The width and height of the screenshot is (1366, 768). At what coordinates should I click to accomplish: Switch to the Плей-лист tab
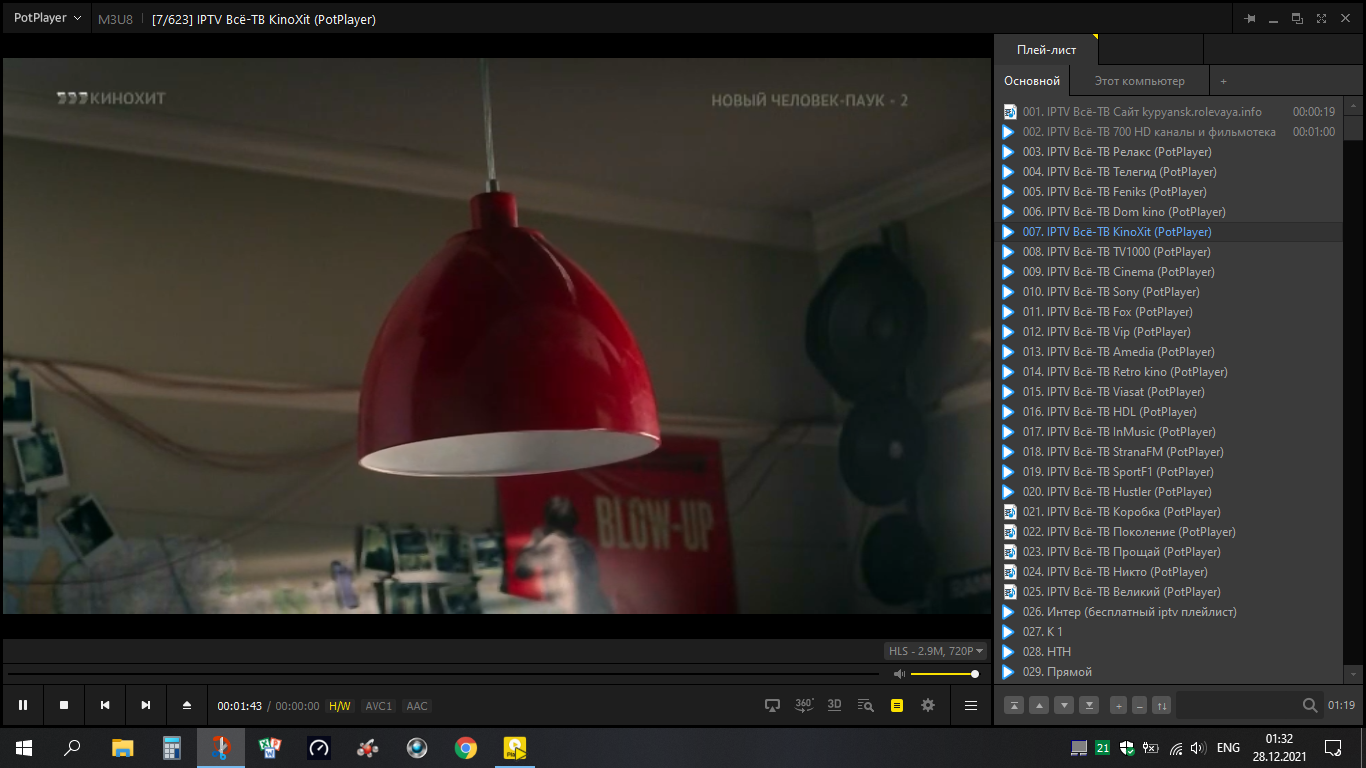point(1047,49)
